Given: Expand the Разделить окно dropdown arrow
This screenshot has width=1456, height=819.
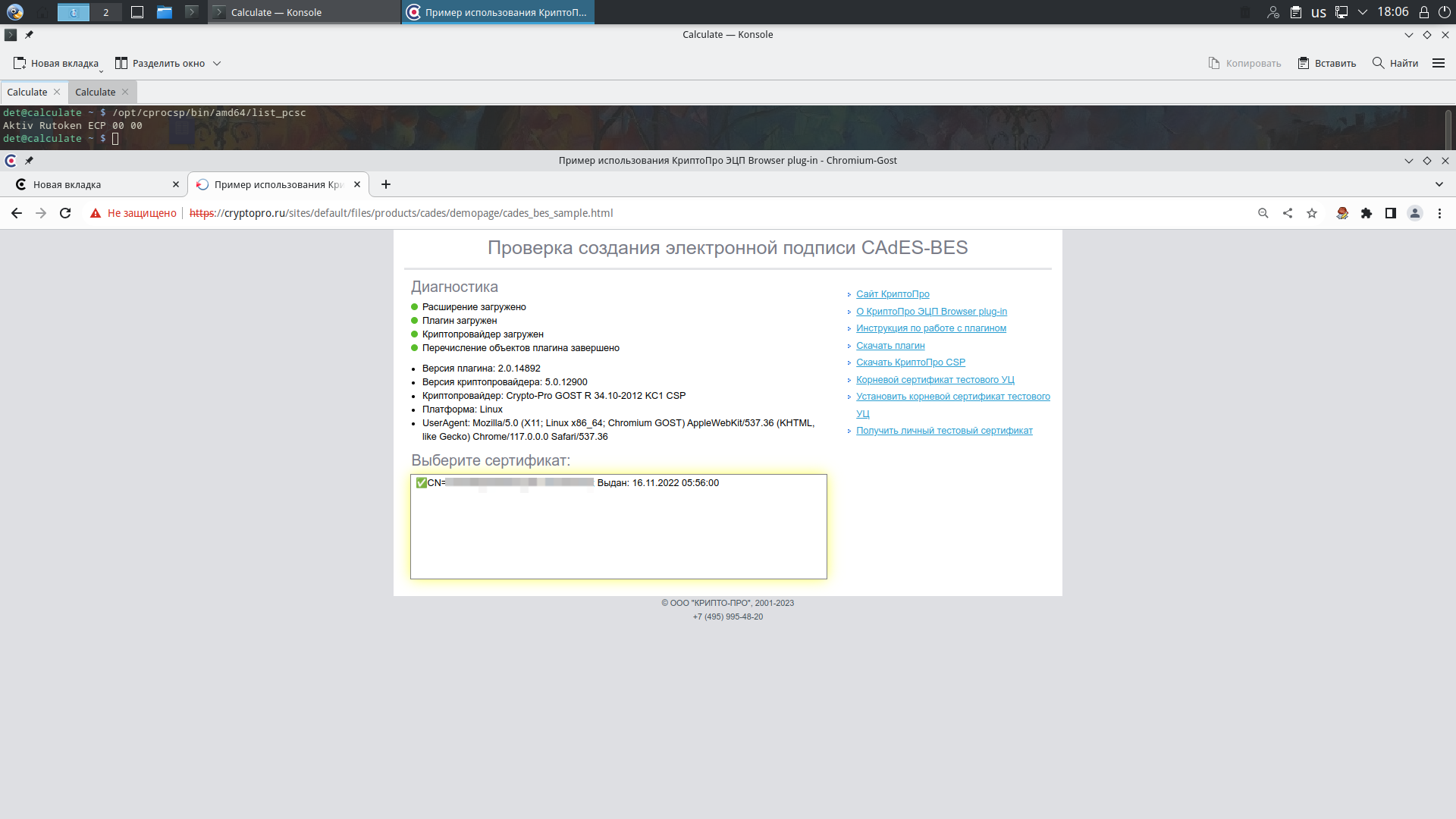Looking at the screenshot, I should [217, 64].
